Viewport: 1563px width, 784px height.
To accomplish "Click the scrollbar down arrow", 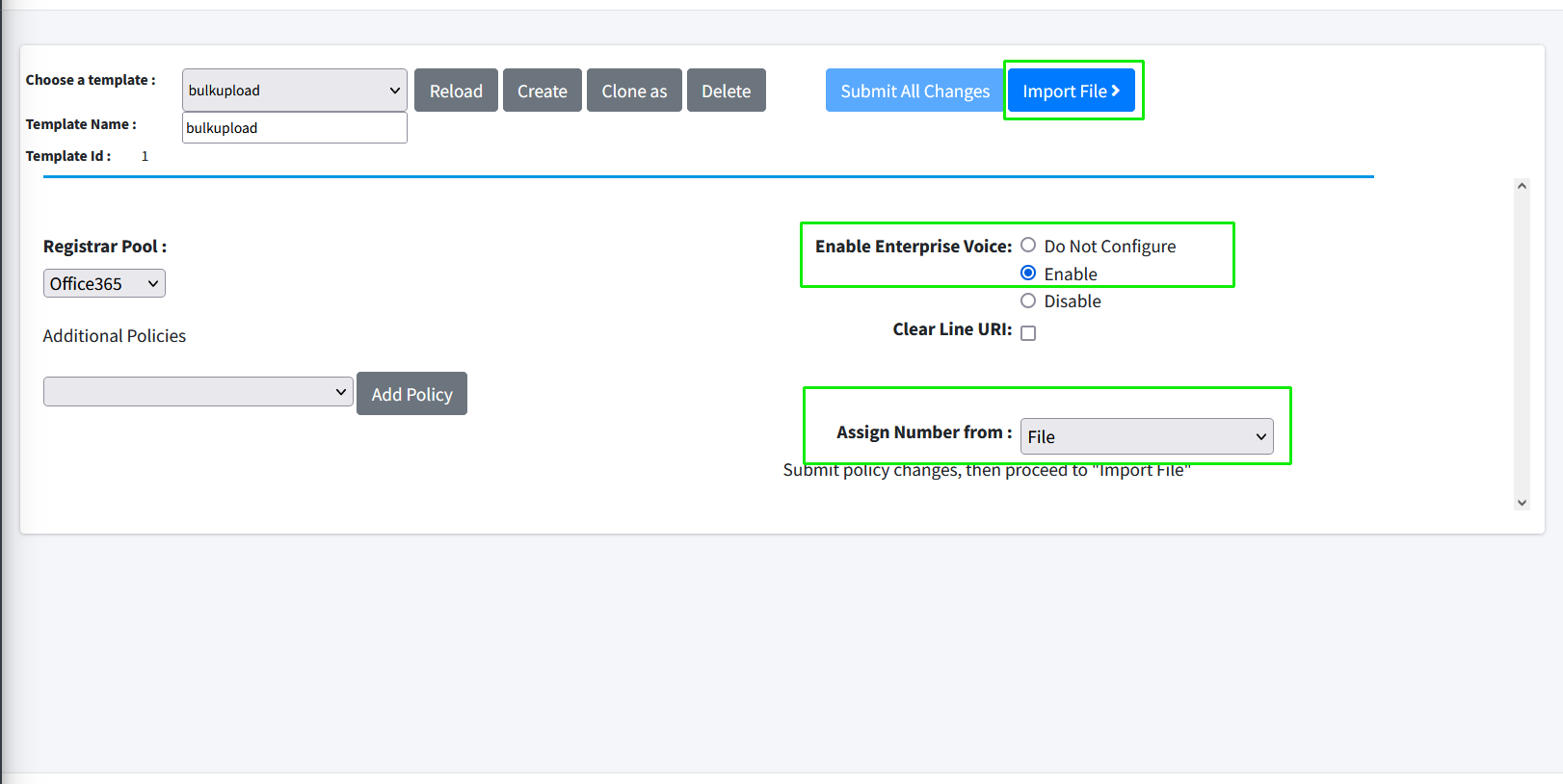I will pos(1522,502).
